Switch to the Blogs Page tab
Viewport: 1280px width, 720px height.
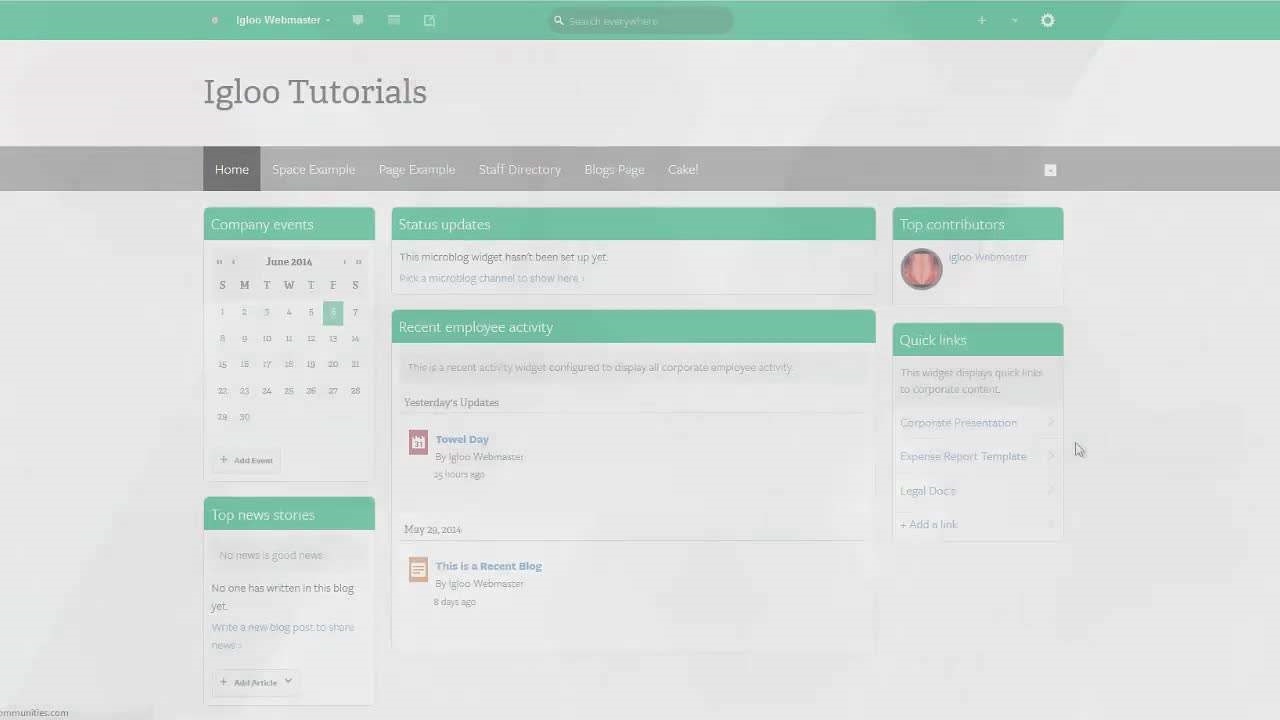(614, 169)
